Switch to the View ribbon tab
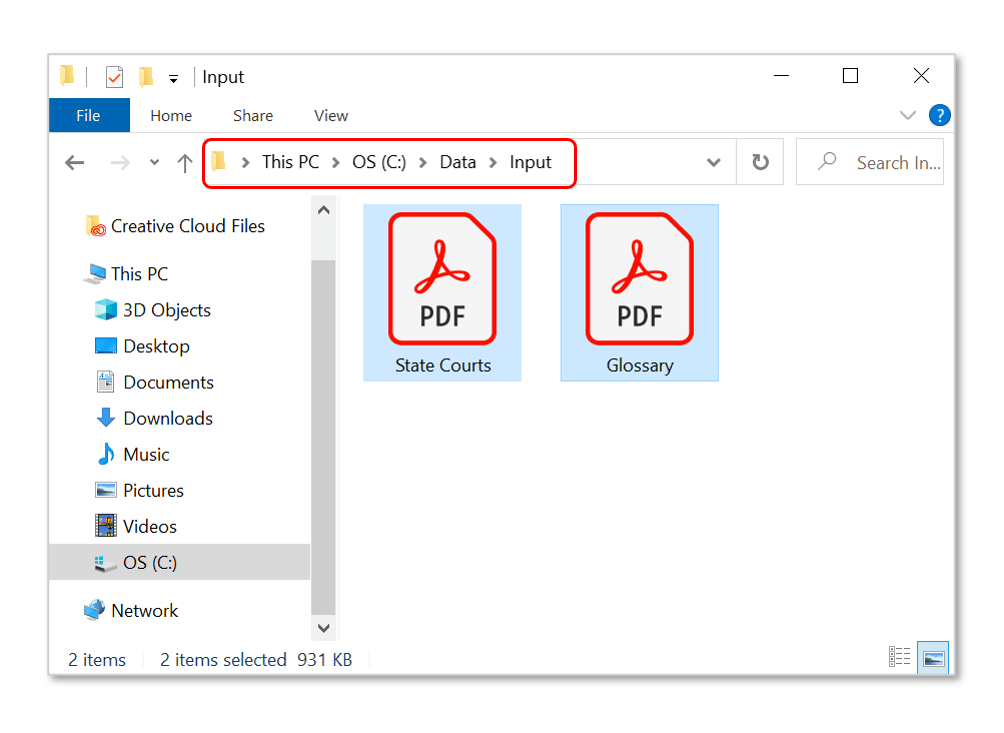This screenshot has height=733, width=1004. 331,115
